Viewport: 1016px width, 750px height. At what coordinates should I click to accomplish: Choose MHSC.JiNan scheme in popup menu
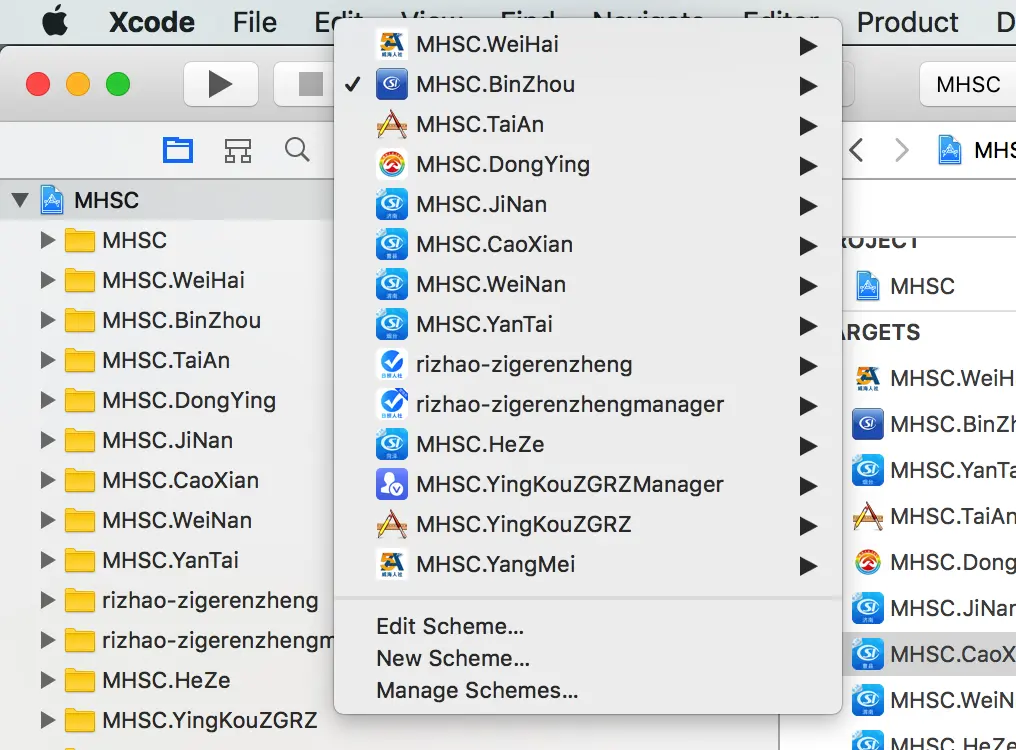coord(588,204)
